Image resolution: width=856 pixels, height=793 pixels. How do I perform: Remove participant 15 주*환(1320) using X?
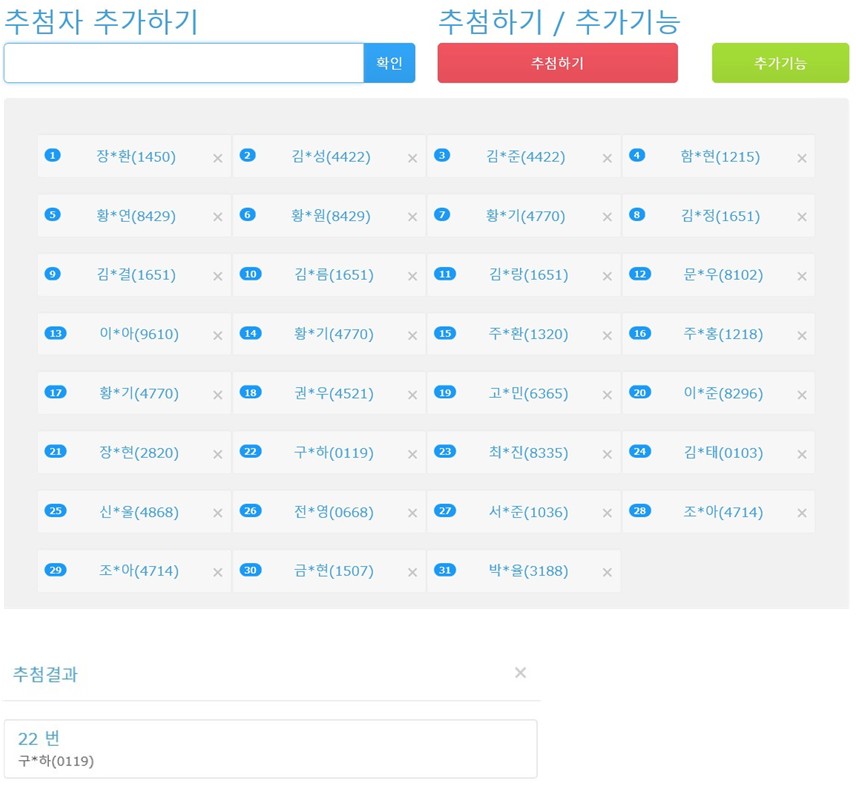click(607, 336)
